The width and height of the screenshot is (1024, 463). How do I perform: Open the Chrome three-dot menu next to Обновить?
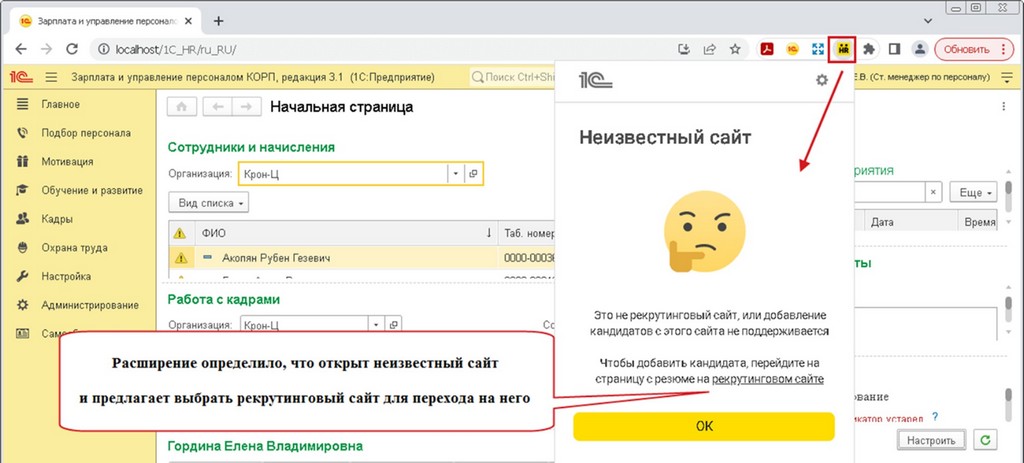coord(1004,49)
